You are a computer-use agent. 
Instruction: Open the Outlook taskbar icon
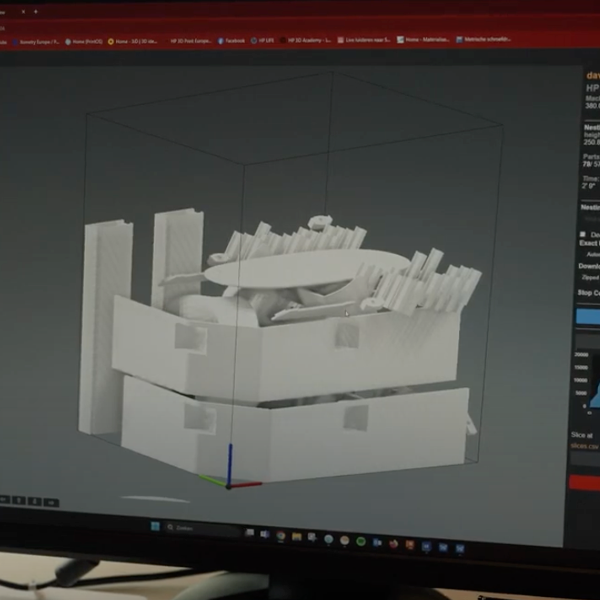(x=377, y=543)
